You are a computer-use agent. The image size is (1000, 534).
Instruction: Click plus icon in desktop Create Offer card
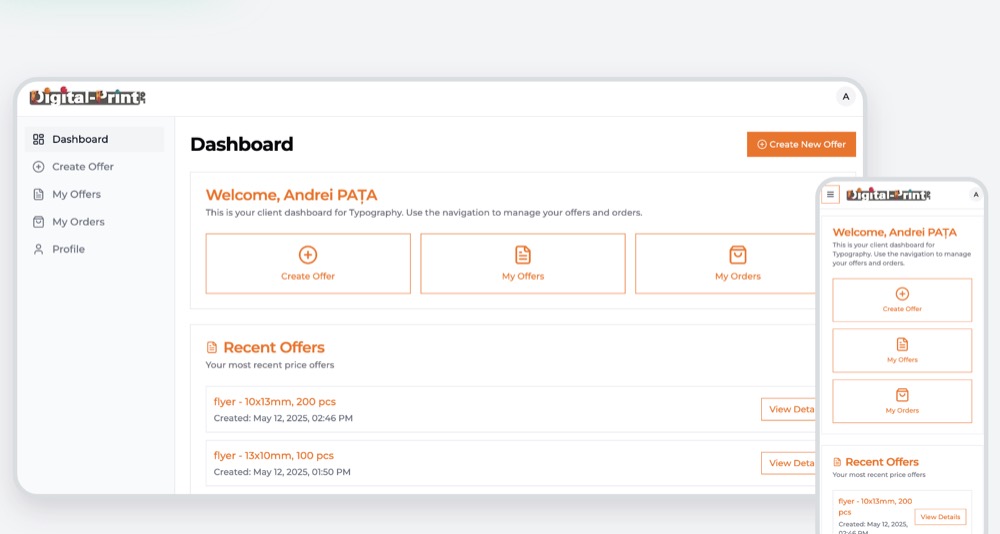(308, 255)
